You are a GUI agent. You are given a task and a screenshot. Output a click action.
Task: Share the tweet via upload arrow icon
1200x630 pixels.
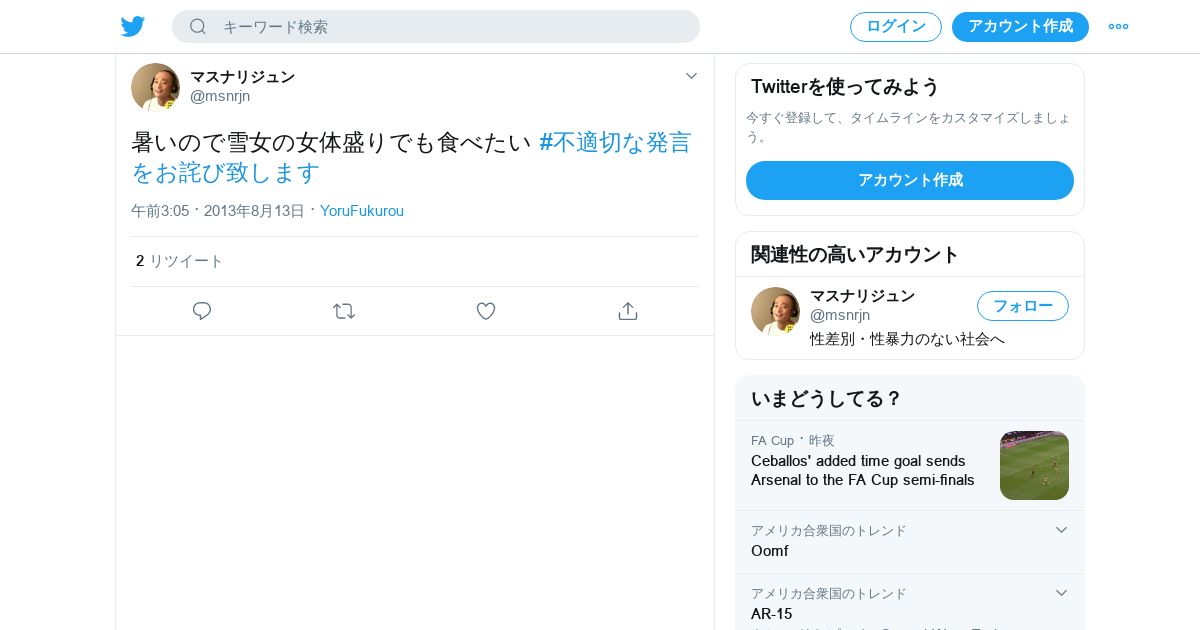click(x=628, y=311)
